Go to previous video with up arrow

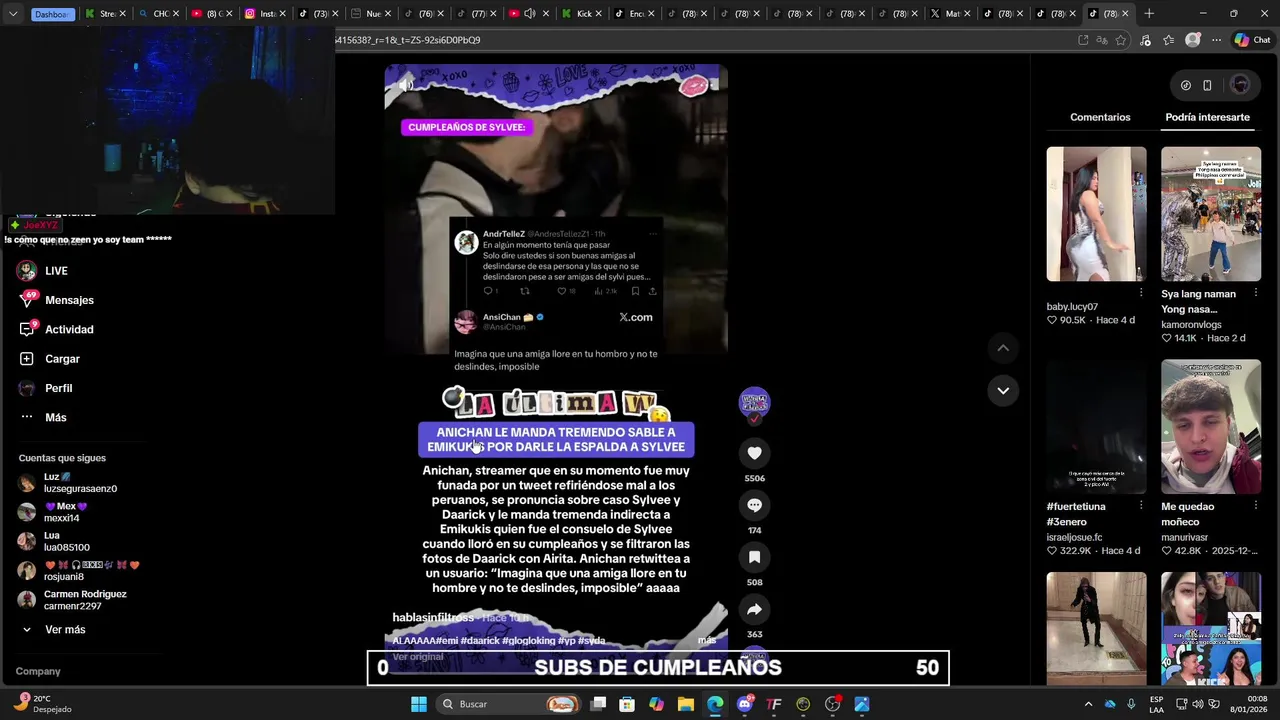(1003, 348)
